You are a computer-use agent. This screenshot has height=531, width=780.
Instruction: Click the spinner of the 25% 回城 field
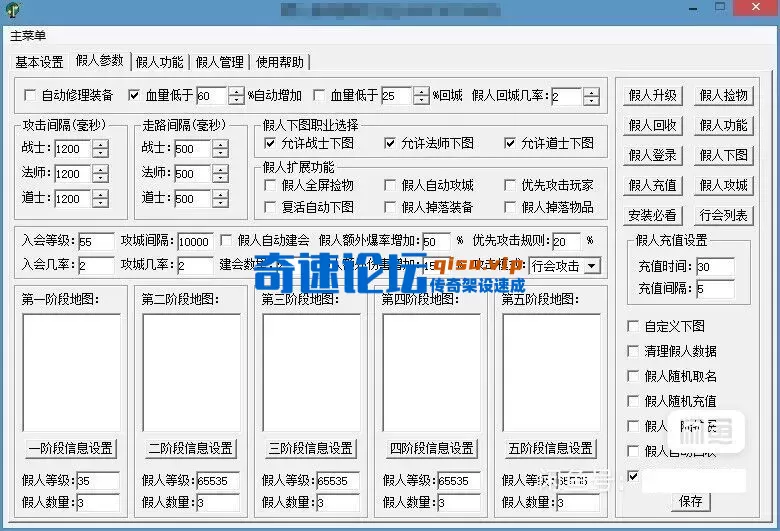421,96
